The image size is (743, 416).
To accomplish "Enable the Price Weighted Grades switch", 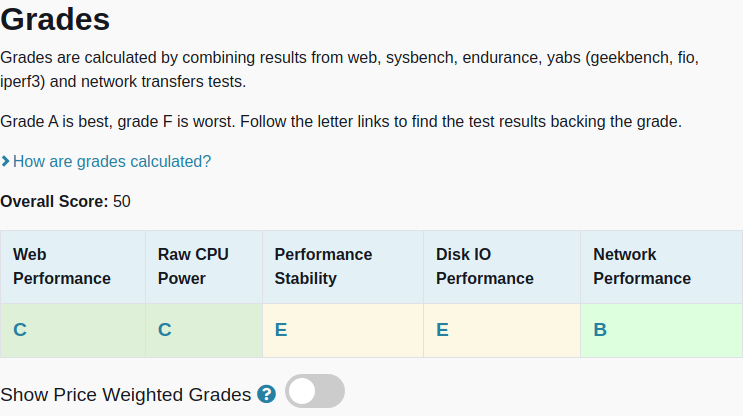I will click(315, 392).
